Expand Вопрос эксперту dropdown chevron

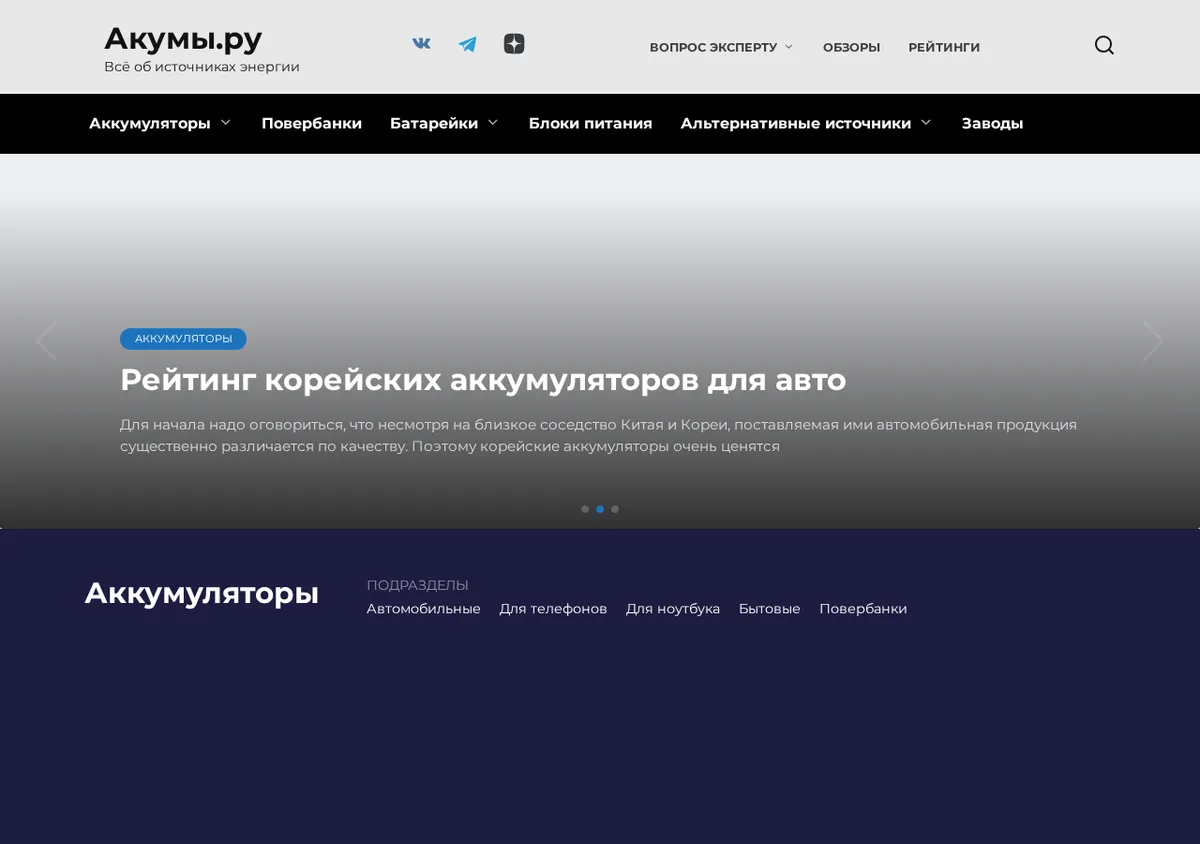[788, 47]
